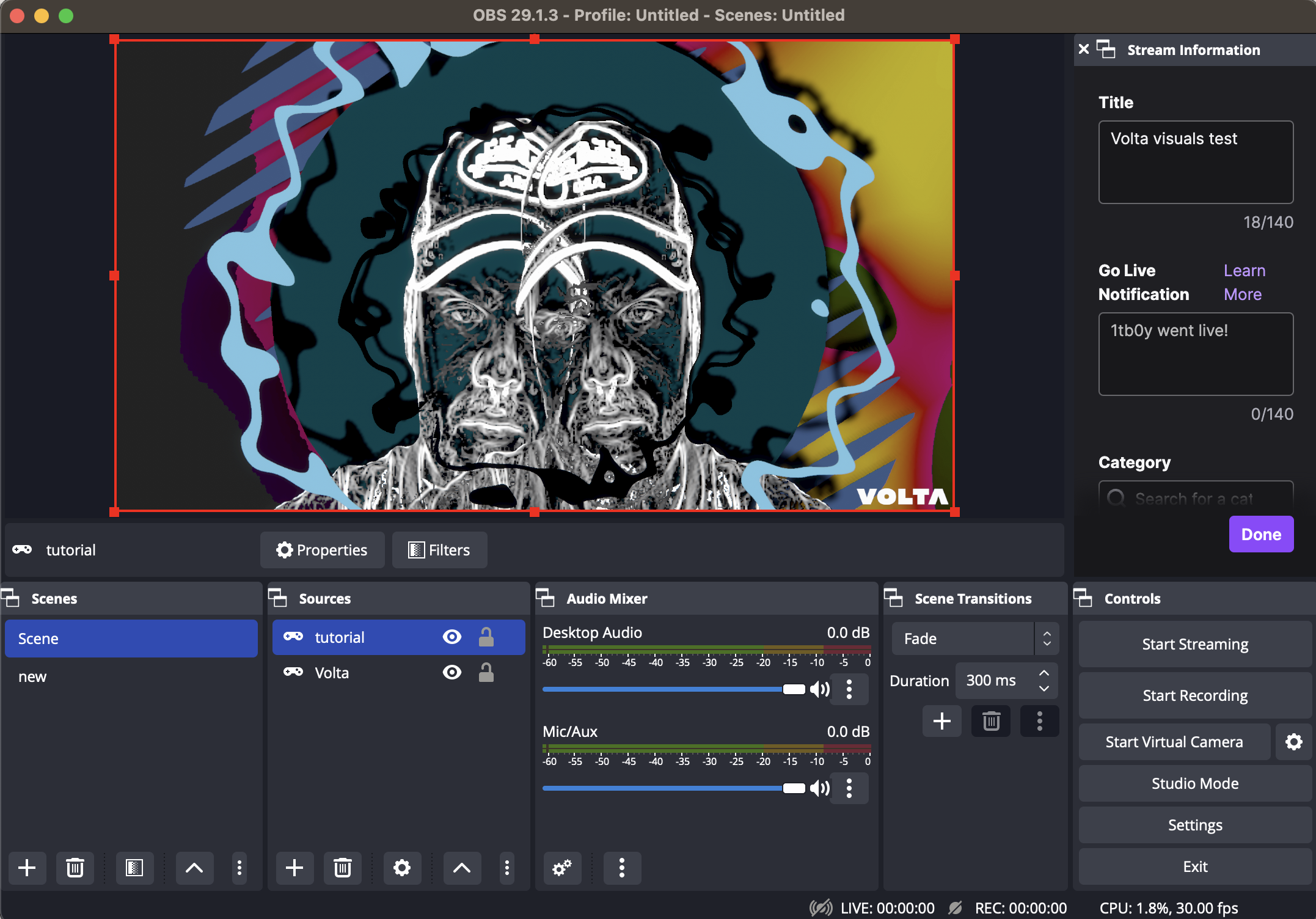Screen dimensions: 1316x919
Task: Open Filters for tutorial source
Action: click(439, 550)
